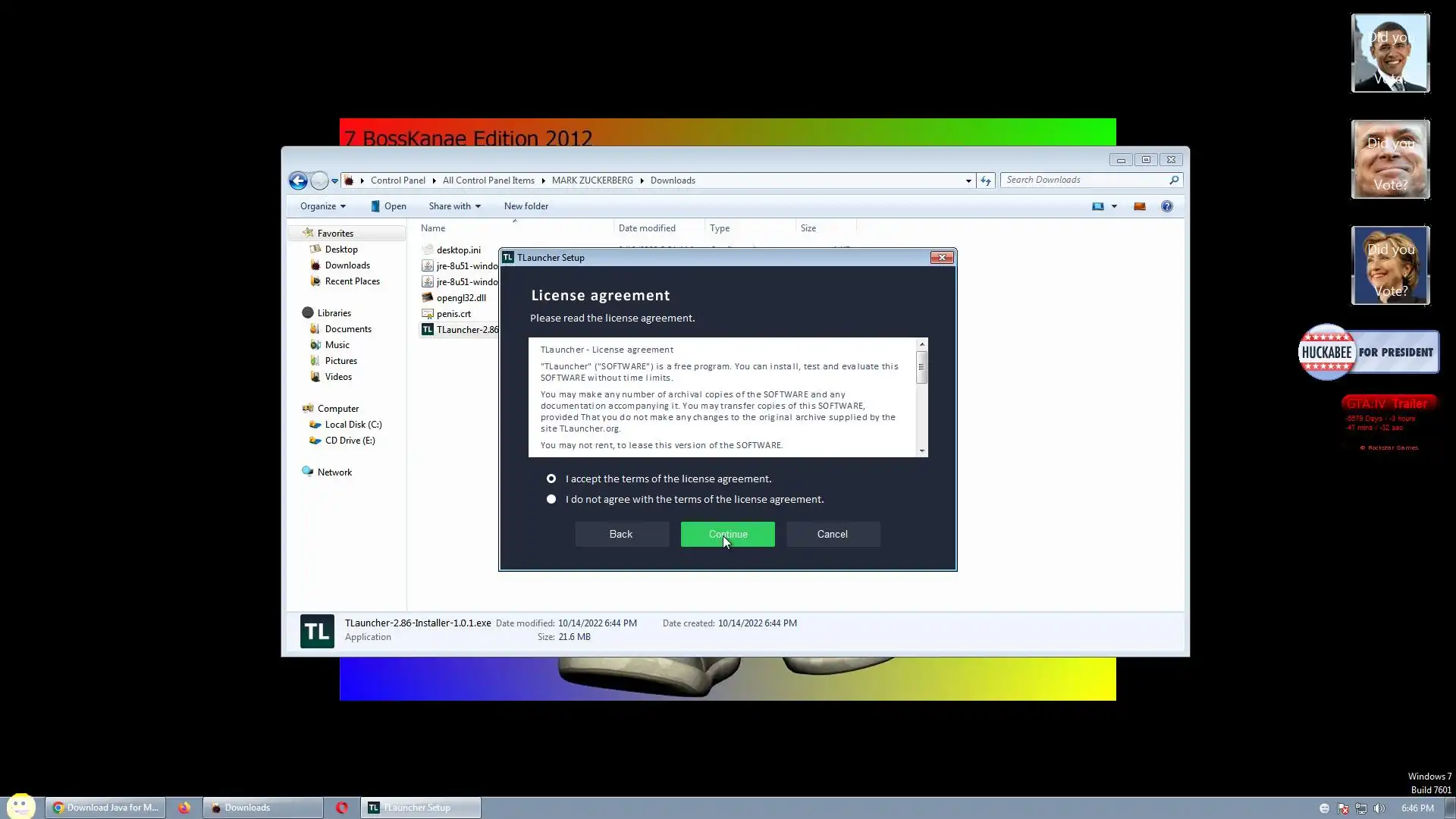Open the Share with dropdown
The height and width of the screenshot is (819, 1456).
454,206
